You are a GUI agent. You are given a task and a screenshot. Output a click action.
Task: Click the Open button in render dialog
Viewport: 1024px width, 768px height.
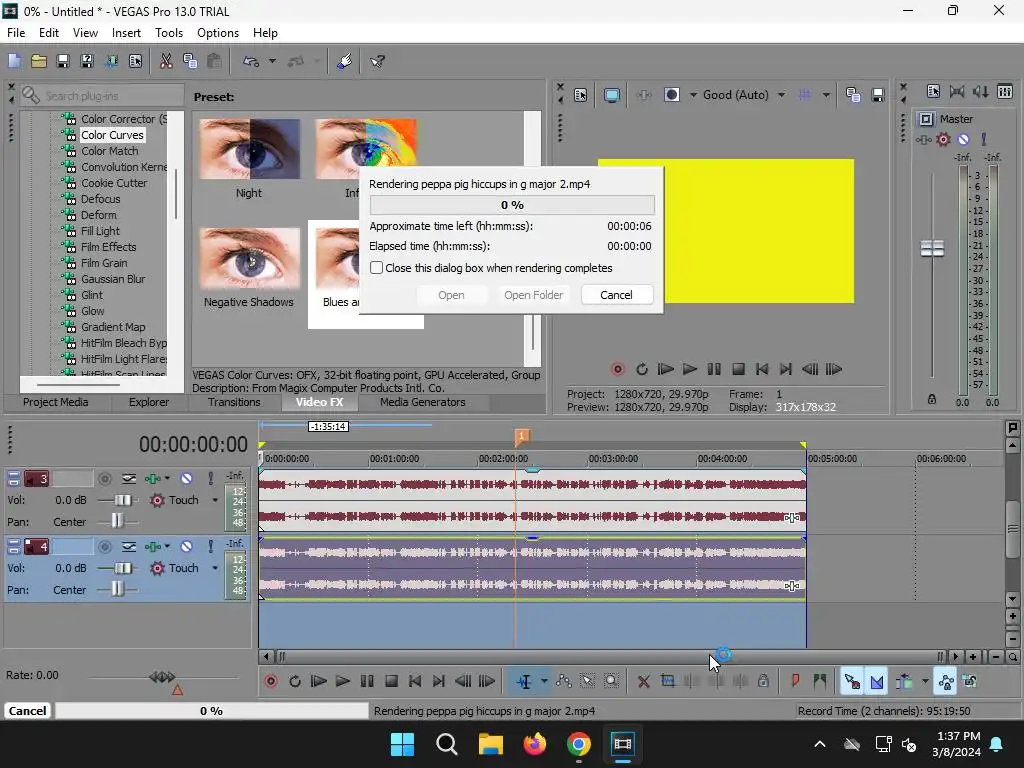tap(451, 295)
